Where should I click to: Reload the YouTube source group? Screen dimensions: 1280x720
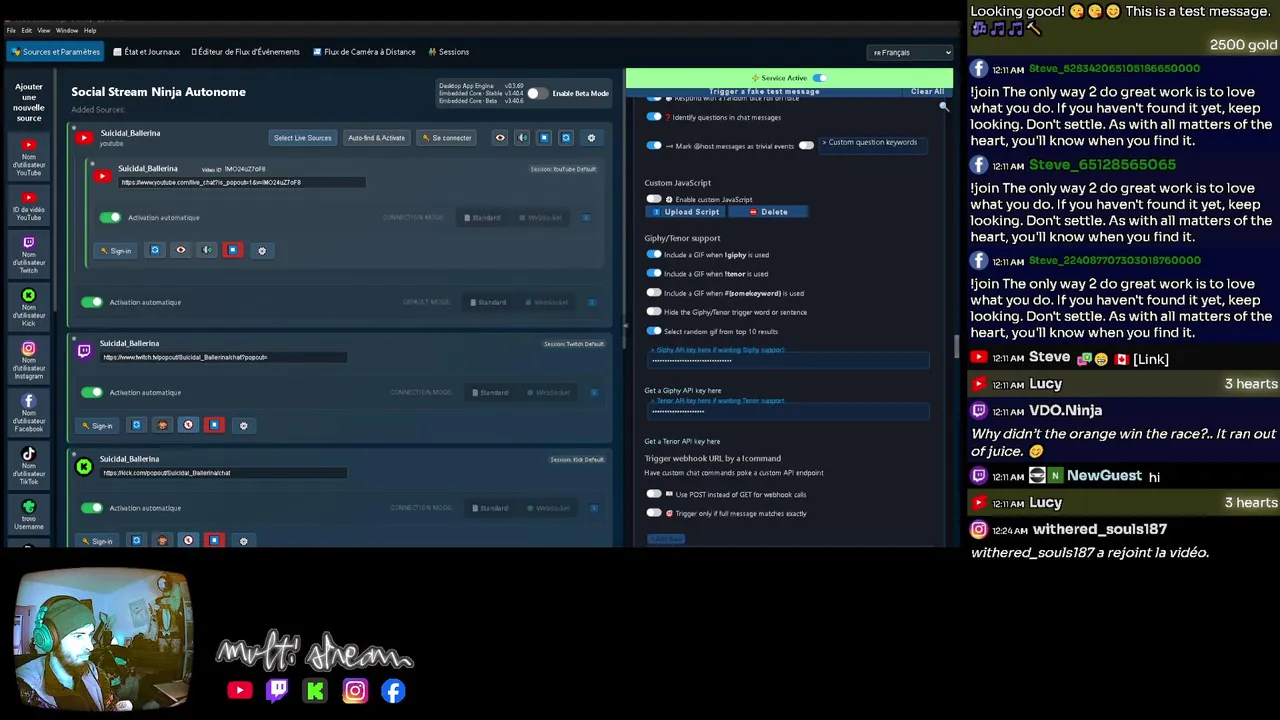tap(566, 138)
